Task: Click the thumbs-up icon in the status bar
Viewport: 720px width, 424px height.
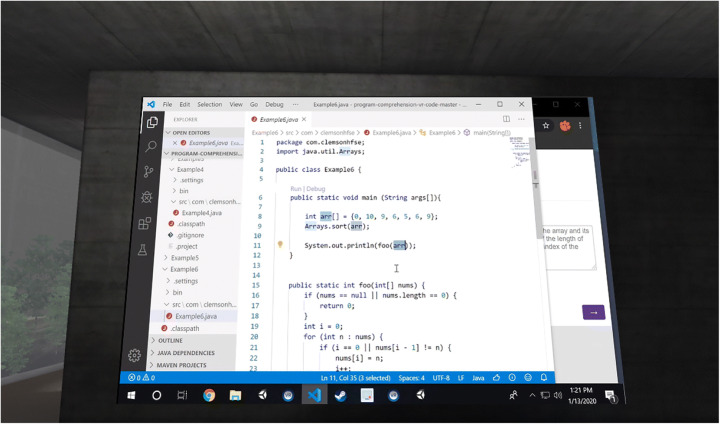Action: [496, 378]
